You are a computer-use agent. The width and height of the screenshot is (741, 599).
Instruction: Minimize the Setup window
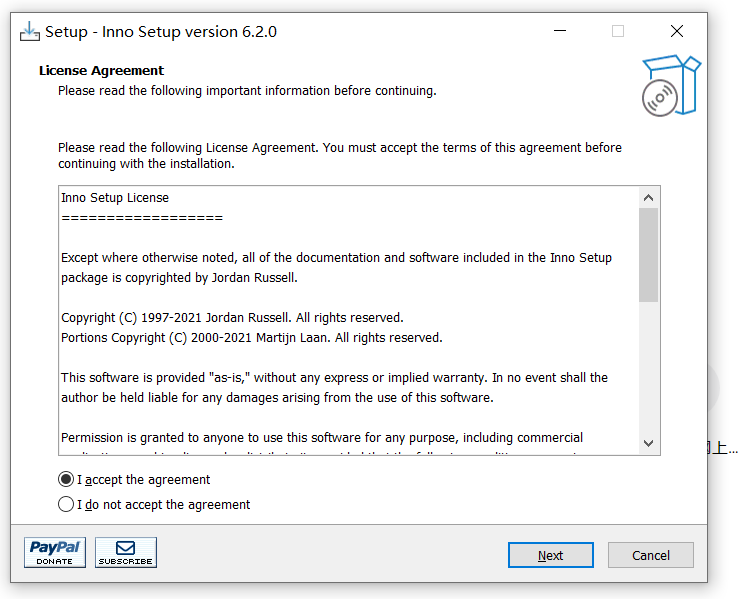560,31
